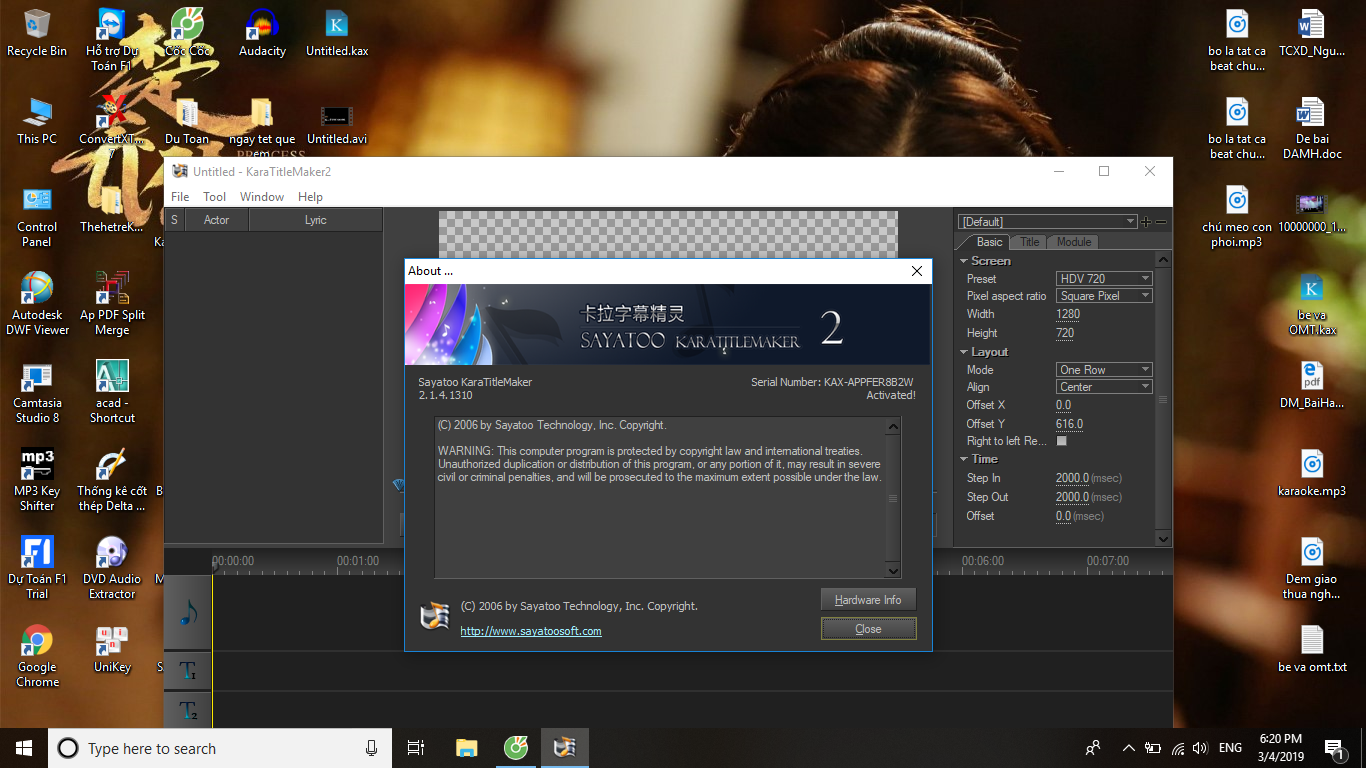
Task: Switch to the Module tab
Action: pos(1074,242)
